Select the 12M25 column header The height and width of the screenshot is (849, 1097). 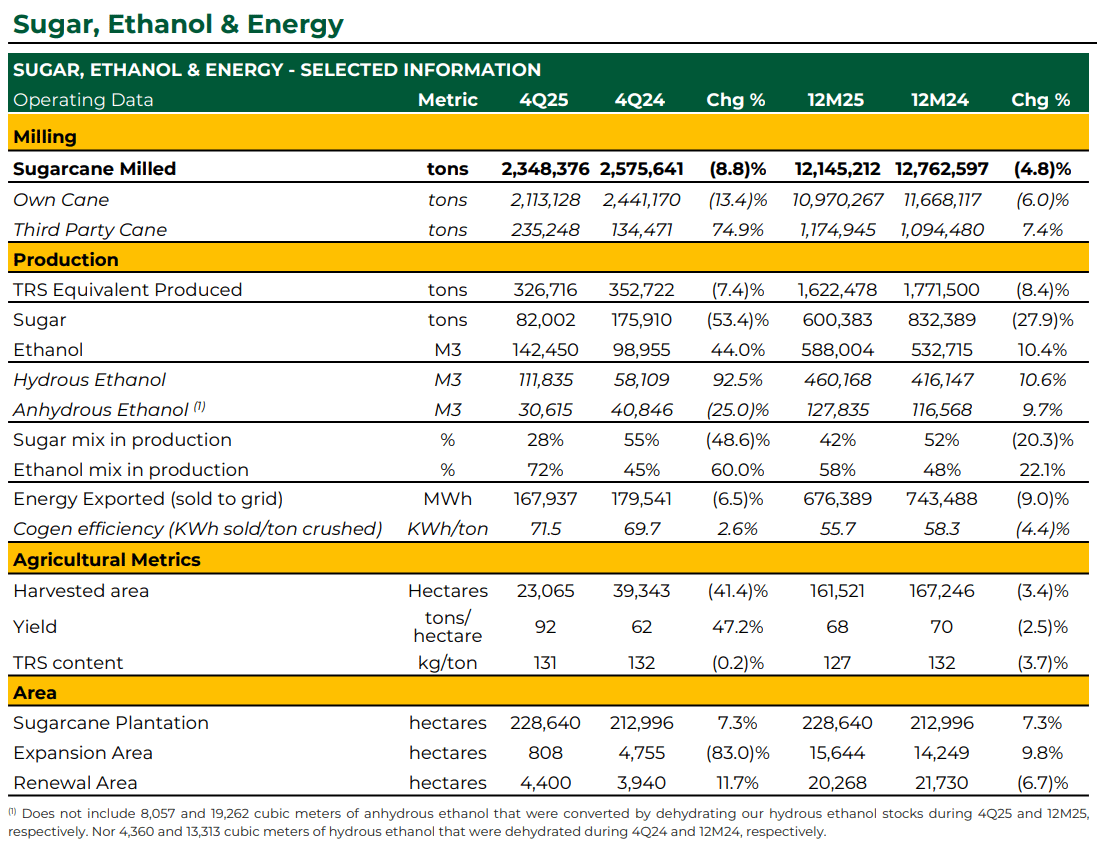pos(835,100)
